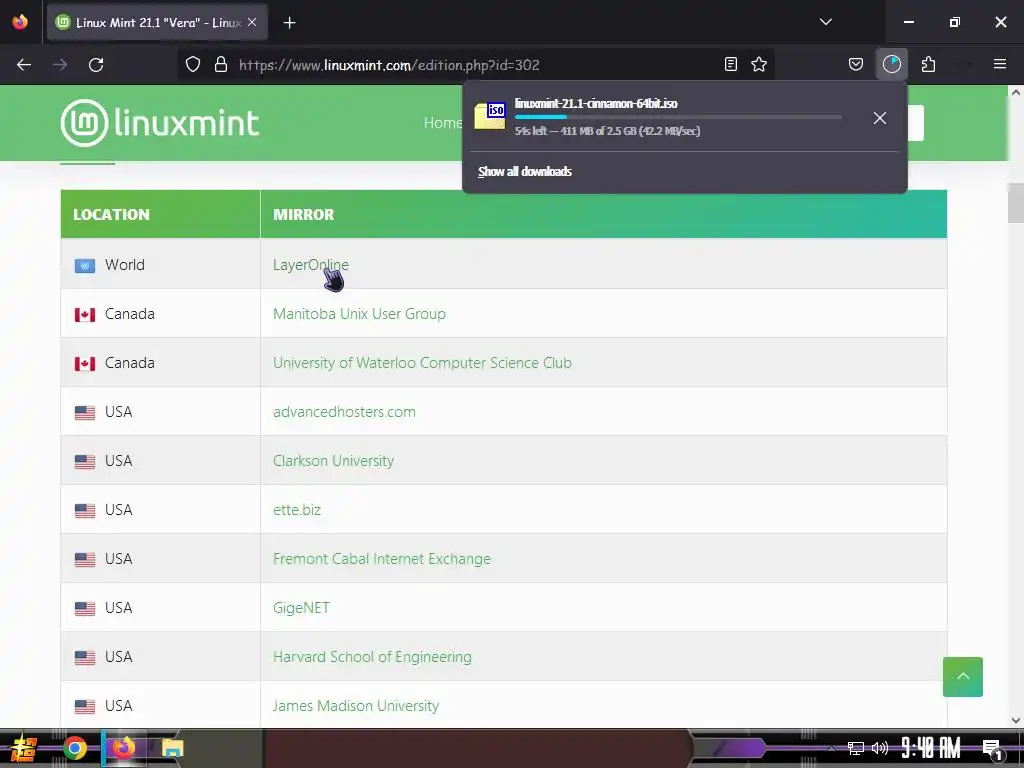Open the downloads progress toolbar icon
The height and width of the screenshot is (768, 1024).
click(891, 64)
